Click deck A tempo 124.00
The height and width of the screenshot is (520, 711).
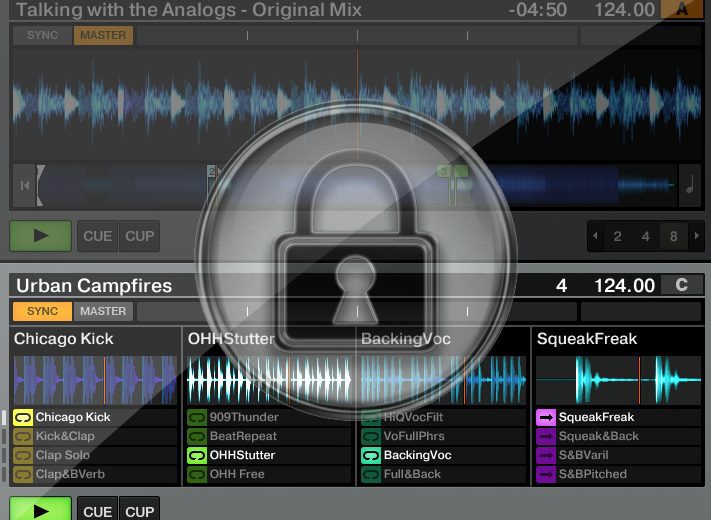624,10
